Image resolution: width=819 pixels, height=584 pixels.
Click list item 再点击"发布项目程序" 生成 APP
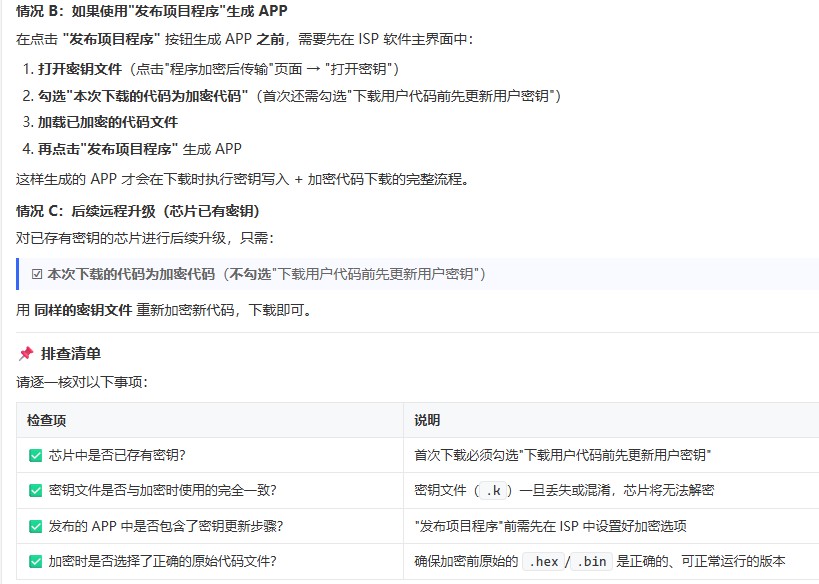coord(132,149)
